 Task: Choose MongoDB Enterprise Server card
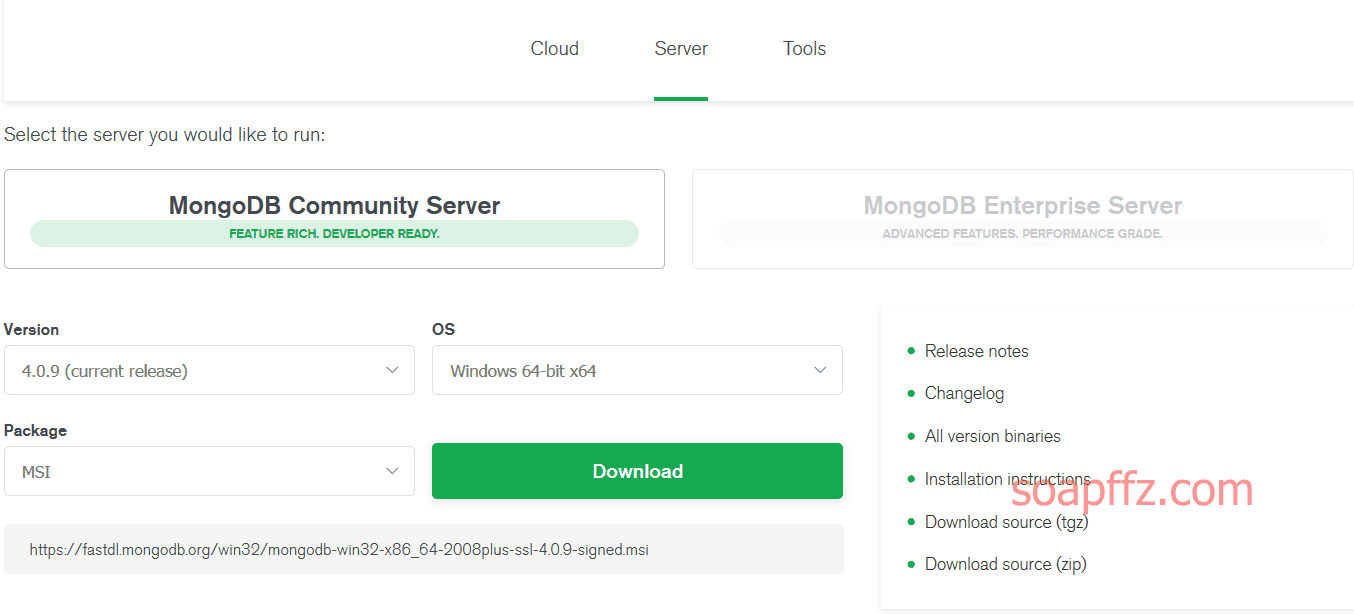pos(1022,219)
